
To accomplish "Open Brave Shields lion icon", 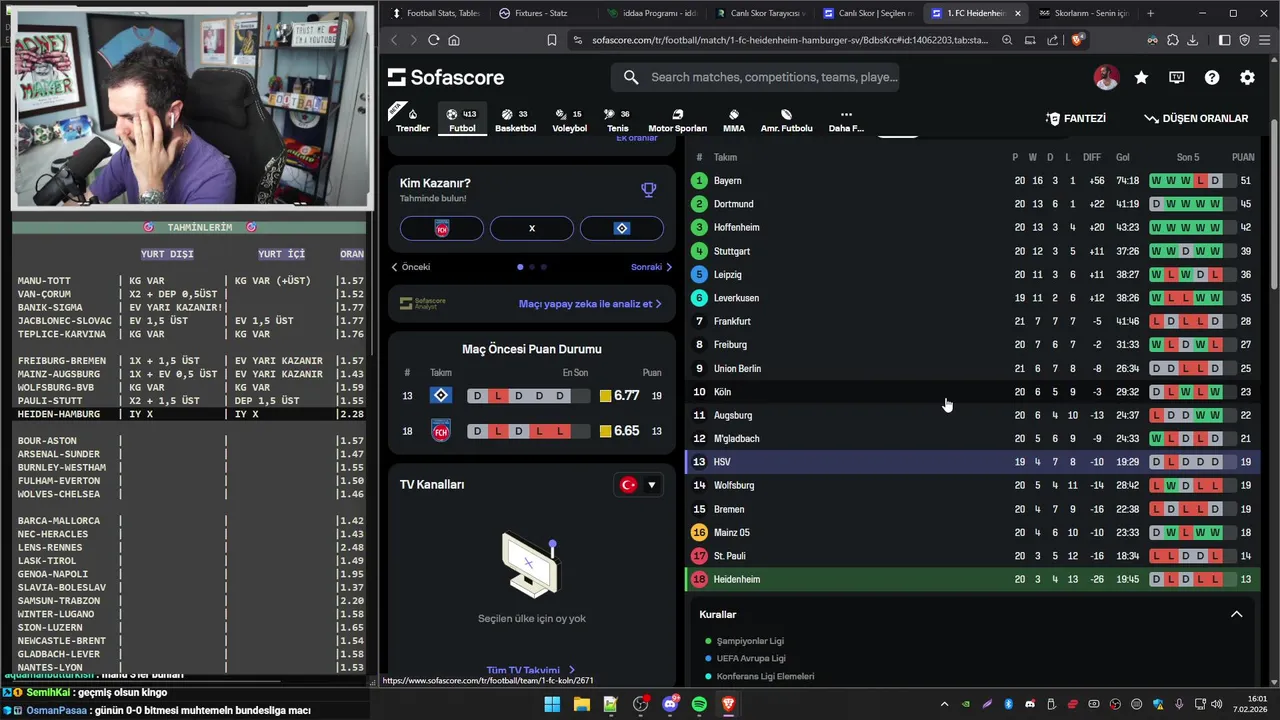I will click(x=1077, y=40).
